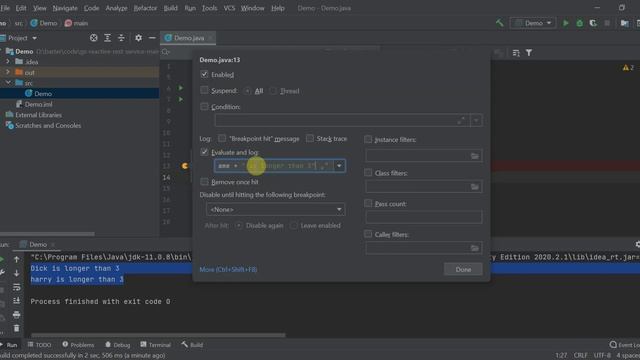Click the Evaluate and log expression field
640x360 pixels.
point(273,166)
